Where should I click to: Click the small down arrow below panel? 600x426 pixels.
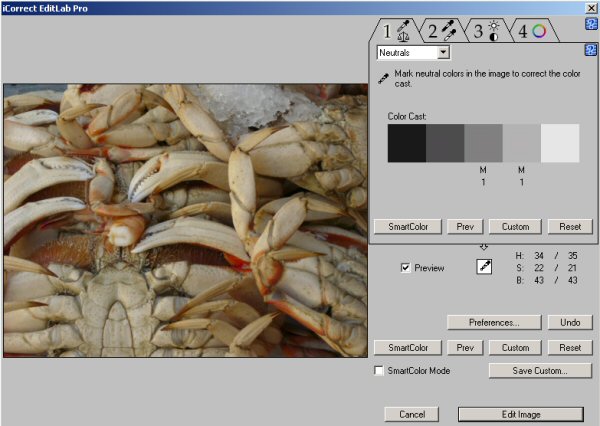[484, 247]
